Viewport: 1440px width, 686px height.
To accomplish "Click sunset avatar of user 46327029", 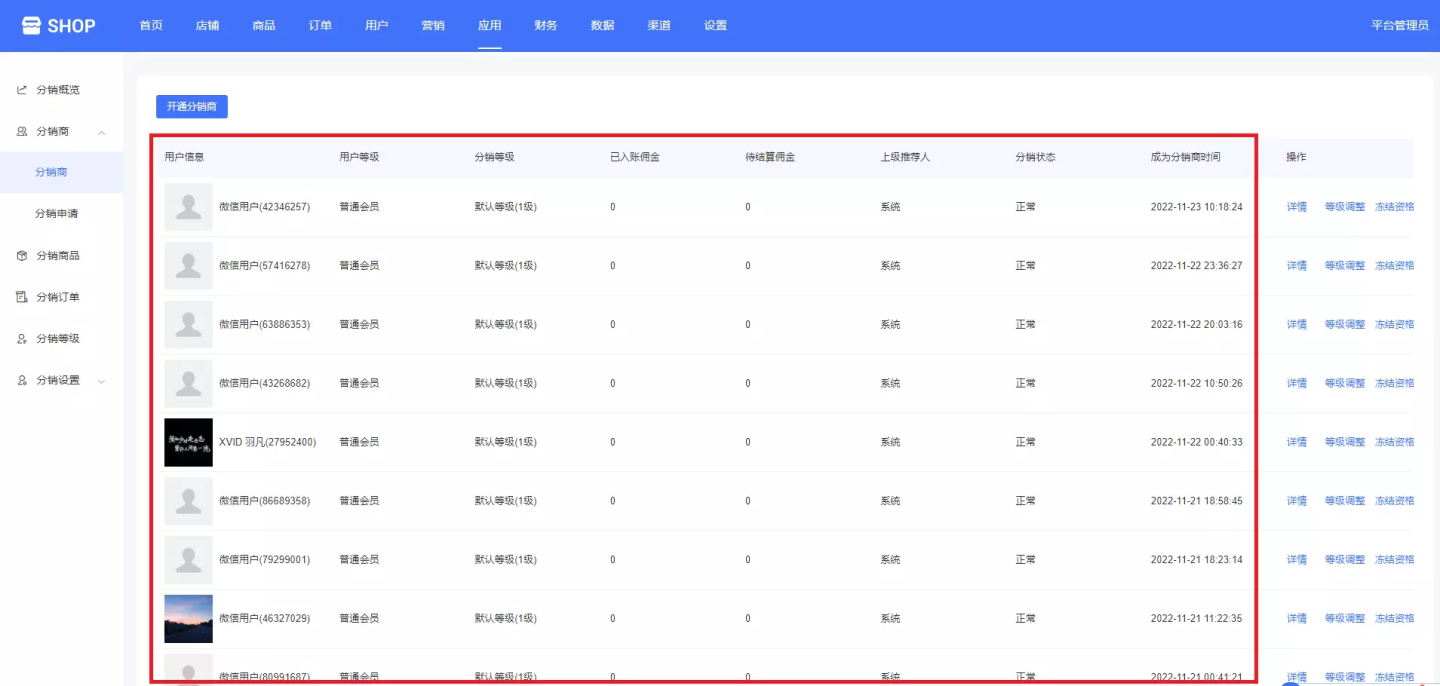I will pyautogui.click(x=188, y=619).
